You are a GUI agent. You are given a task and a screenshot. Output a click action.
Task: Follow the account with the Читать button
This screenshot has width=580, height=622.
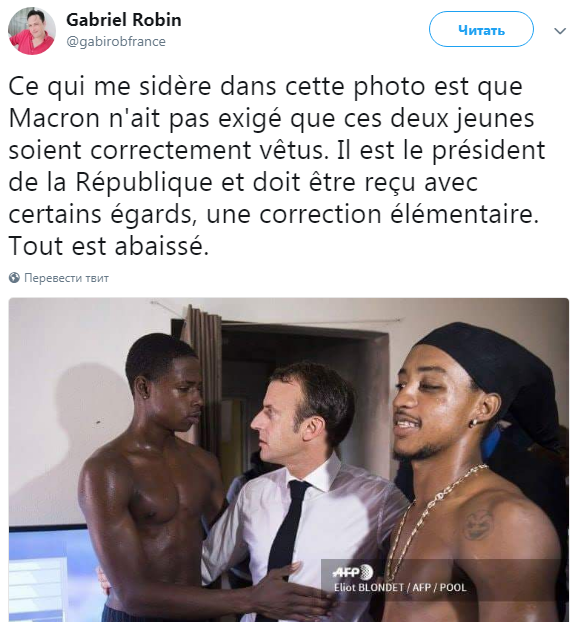coord(481,29)
